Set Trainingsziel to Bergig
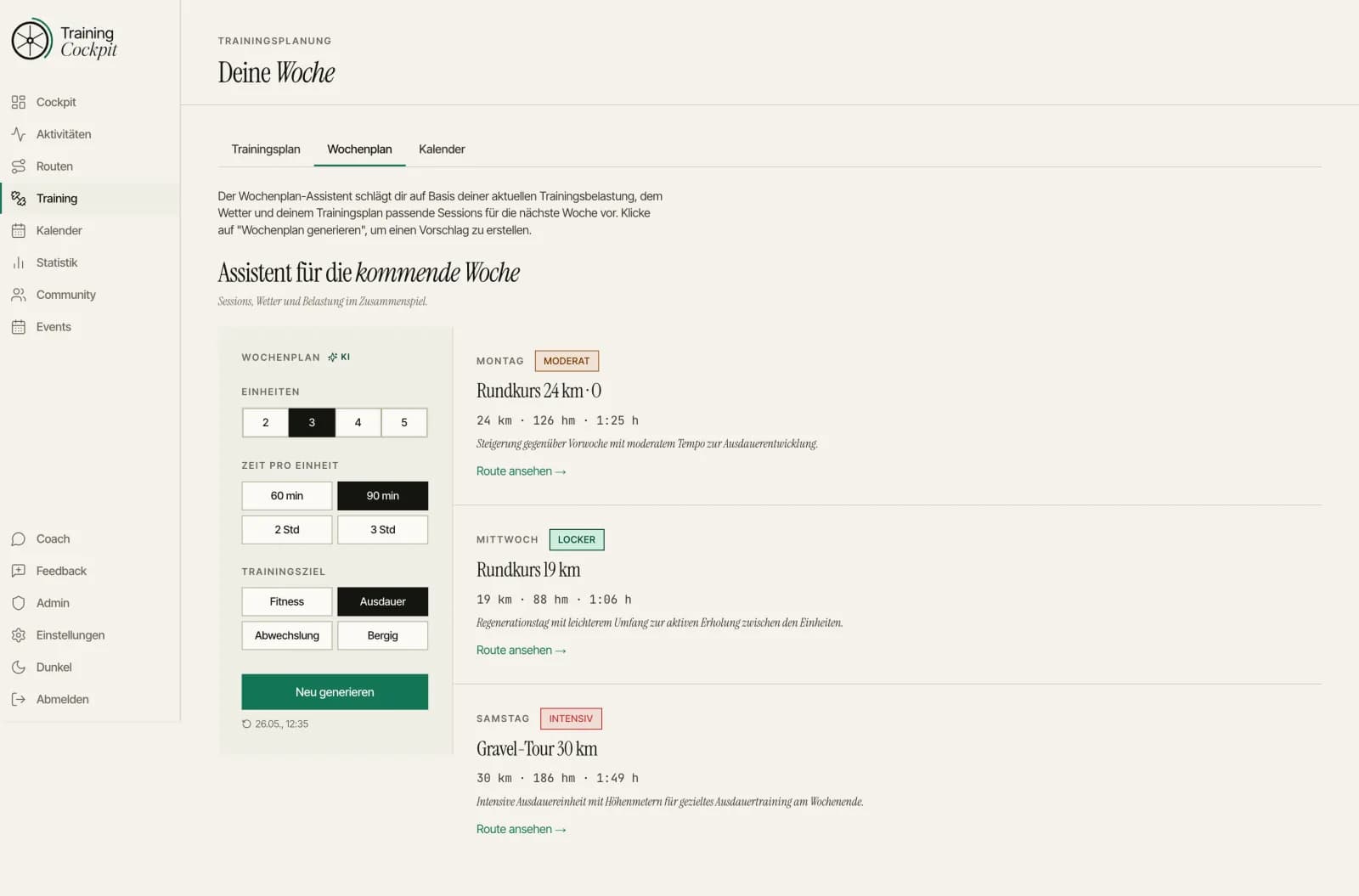 point(383,636)
